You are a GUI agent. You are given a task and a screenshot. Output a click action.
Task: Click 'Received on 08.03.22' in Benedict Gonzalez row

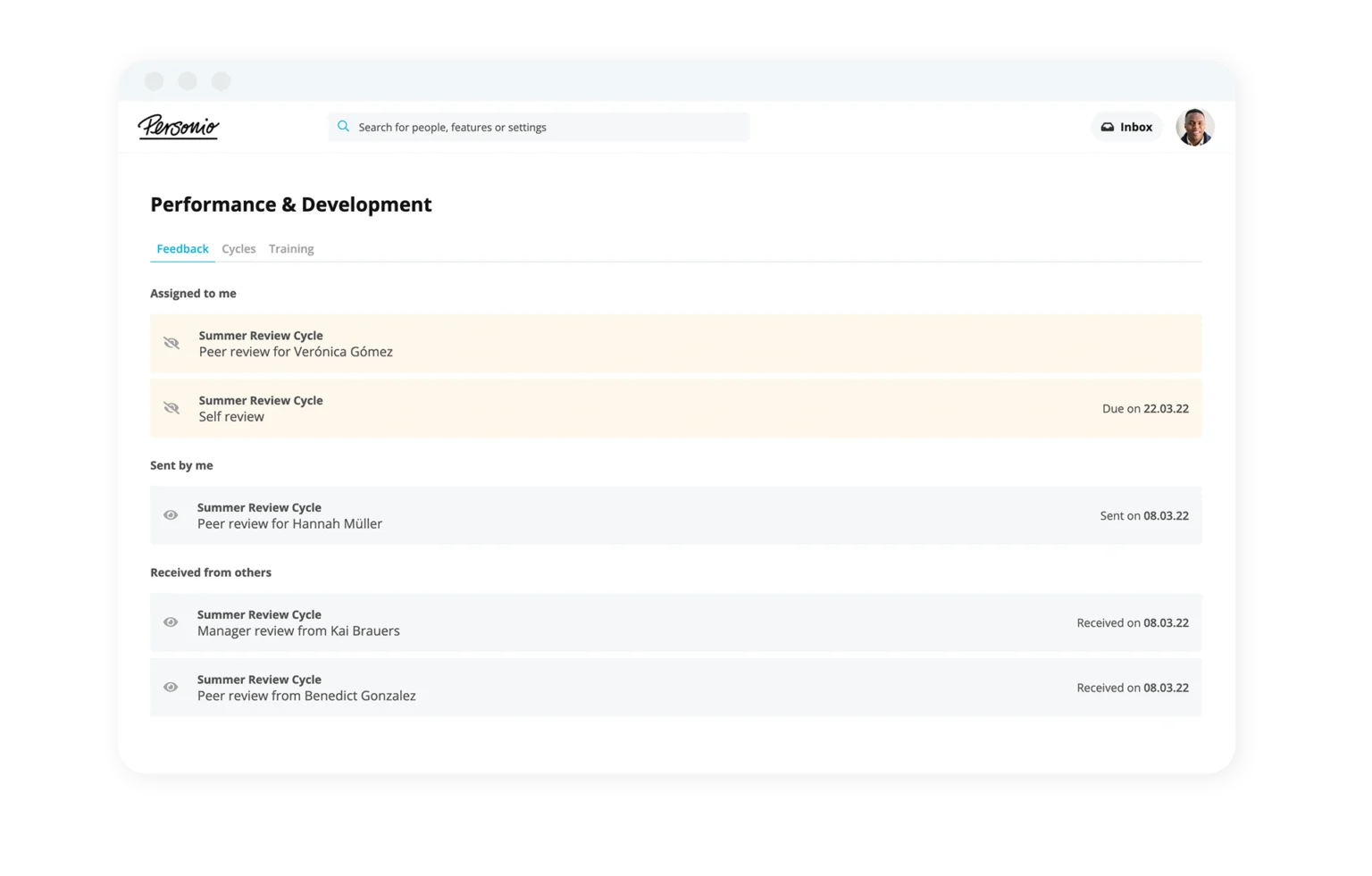pyautogui.click(x=1133, y=688)
